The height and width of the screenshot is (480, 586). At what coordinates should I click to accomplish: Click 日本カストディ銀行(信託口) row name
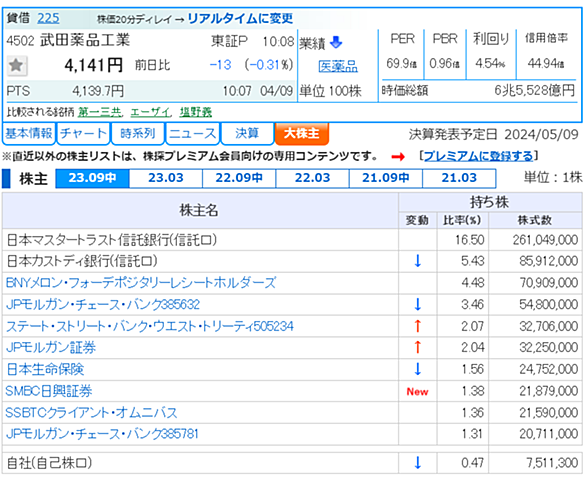coord(82,261)
